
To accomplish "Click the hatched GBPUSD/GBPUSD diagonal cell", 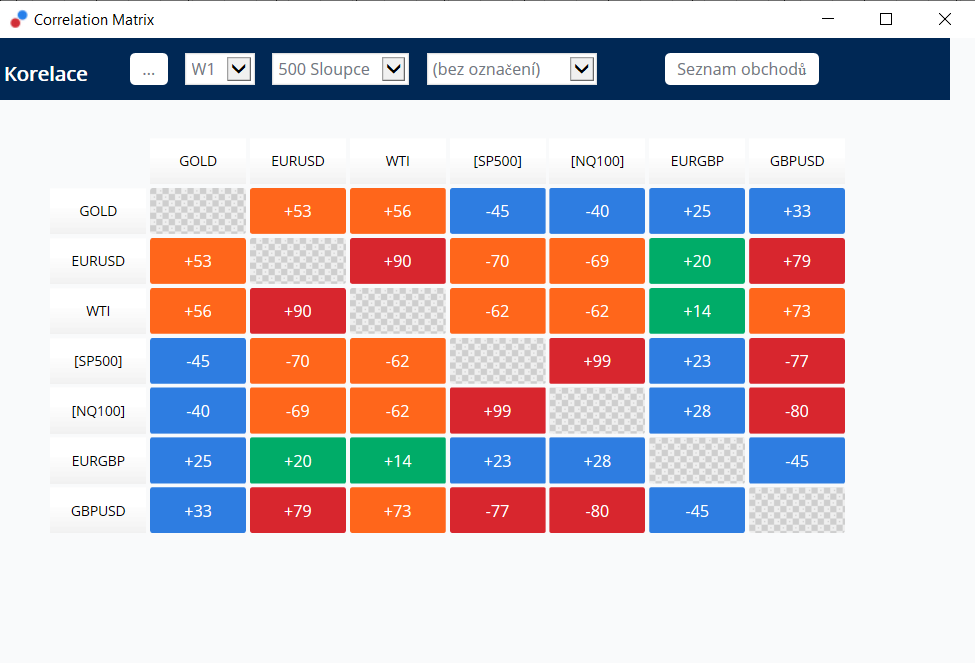I will point(797,511).
